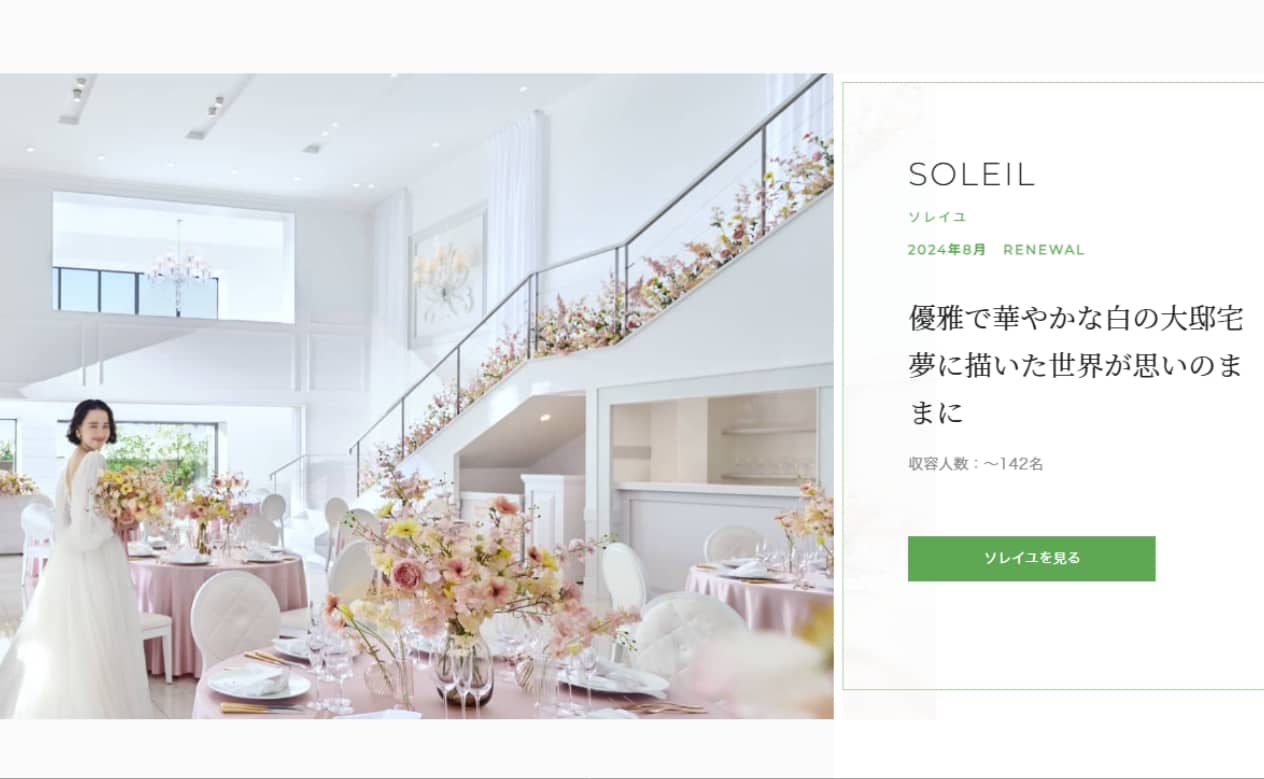The height and width of the screenshot is (779, 1264).
Task: Click the wine glasses on front table
Action: [330, 665]
